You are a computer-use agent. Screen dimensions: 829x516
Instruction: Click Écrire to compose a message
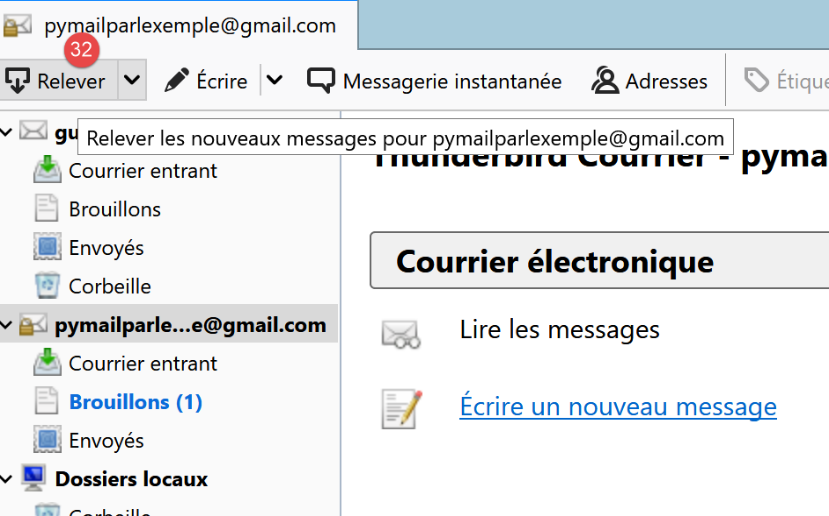click(x=207, y=81)
